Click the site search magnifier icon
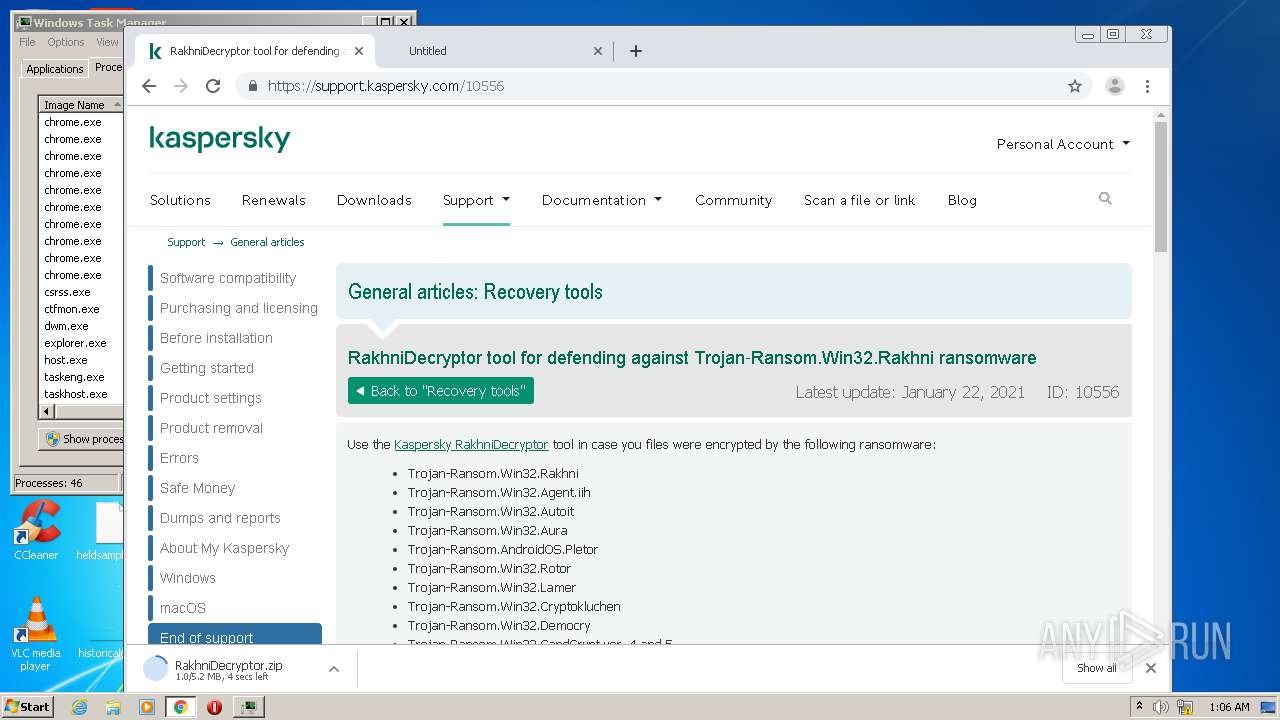Viewport: 1280px width, 720px height. (x=1105, y=199)
